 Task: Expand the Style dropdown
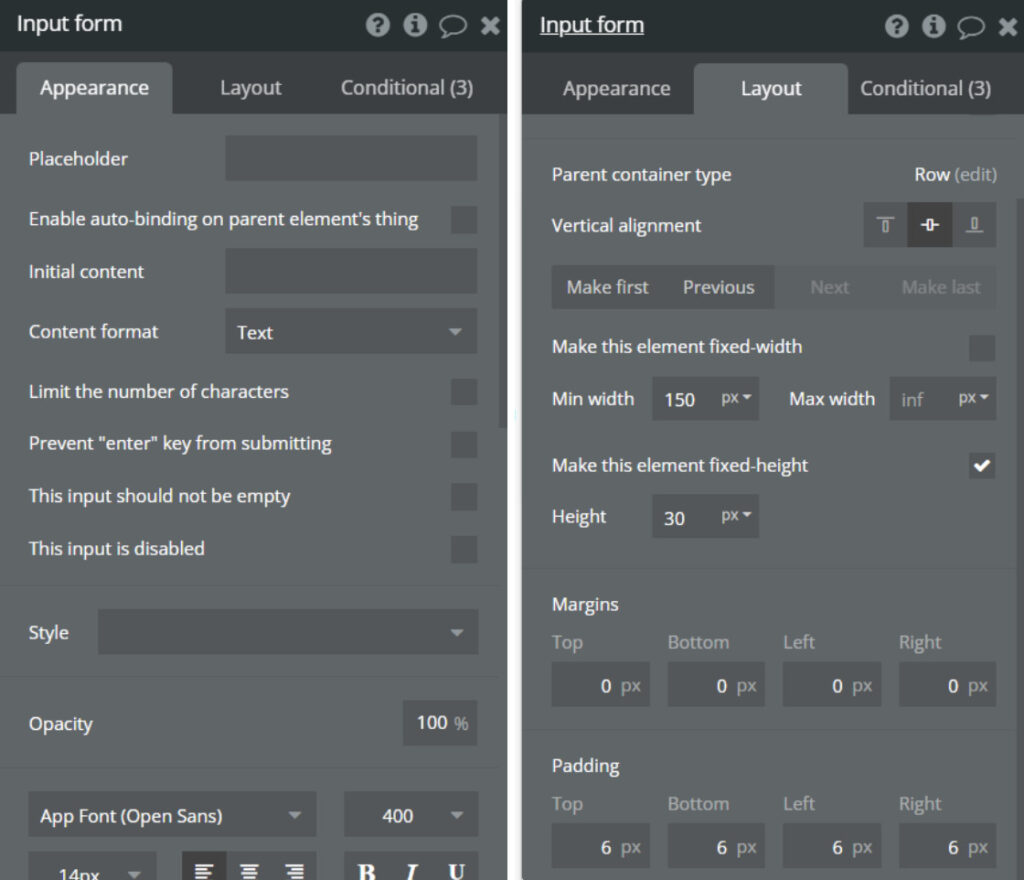[x=287, y=633]
